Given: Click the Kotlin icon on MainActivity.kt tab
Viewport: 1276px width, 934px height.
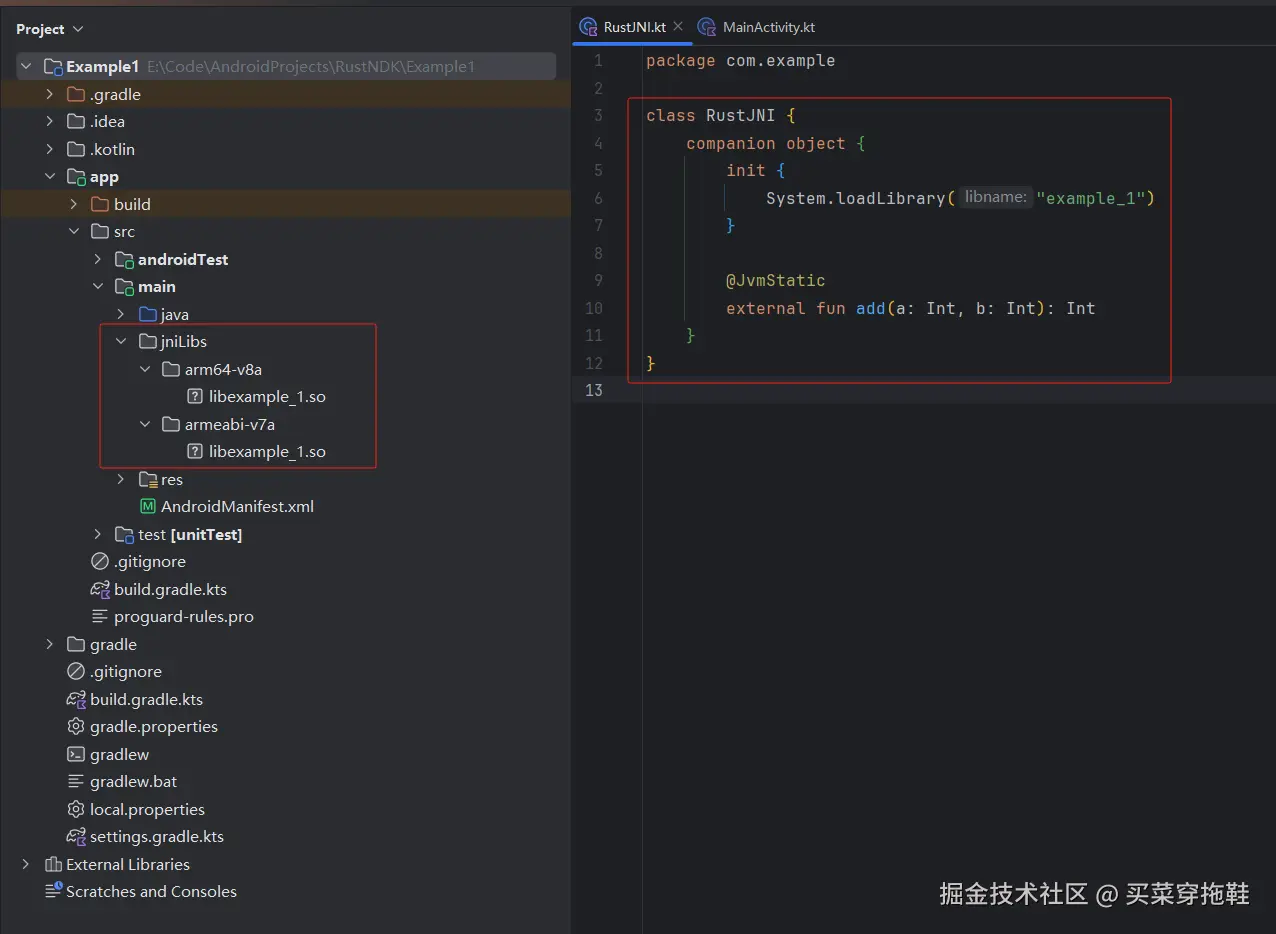Looking at the screenshot, I should tap(708, 27).
